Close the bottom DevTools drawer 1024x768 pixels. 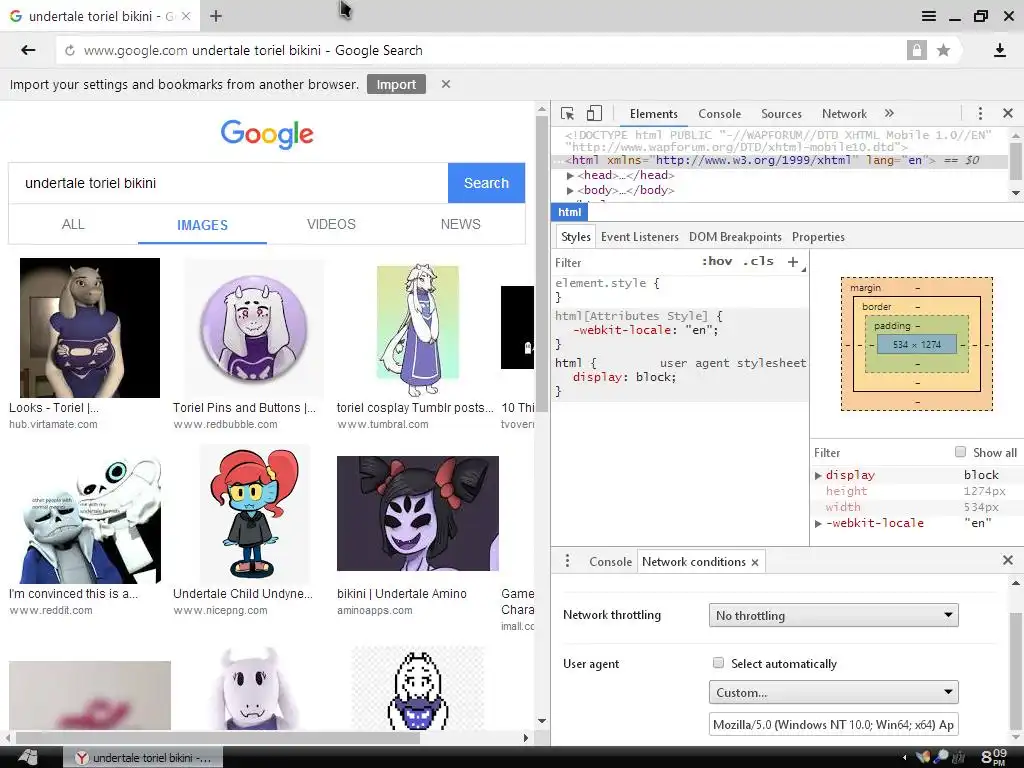point(1008,560)
